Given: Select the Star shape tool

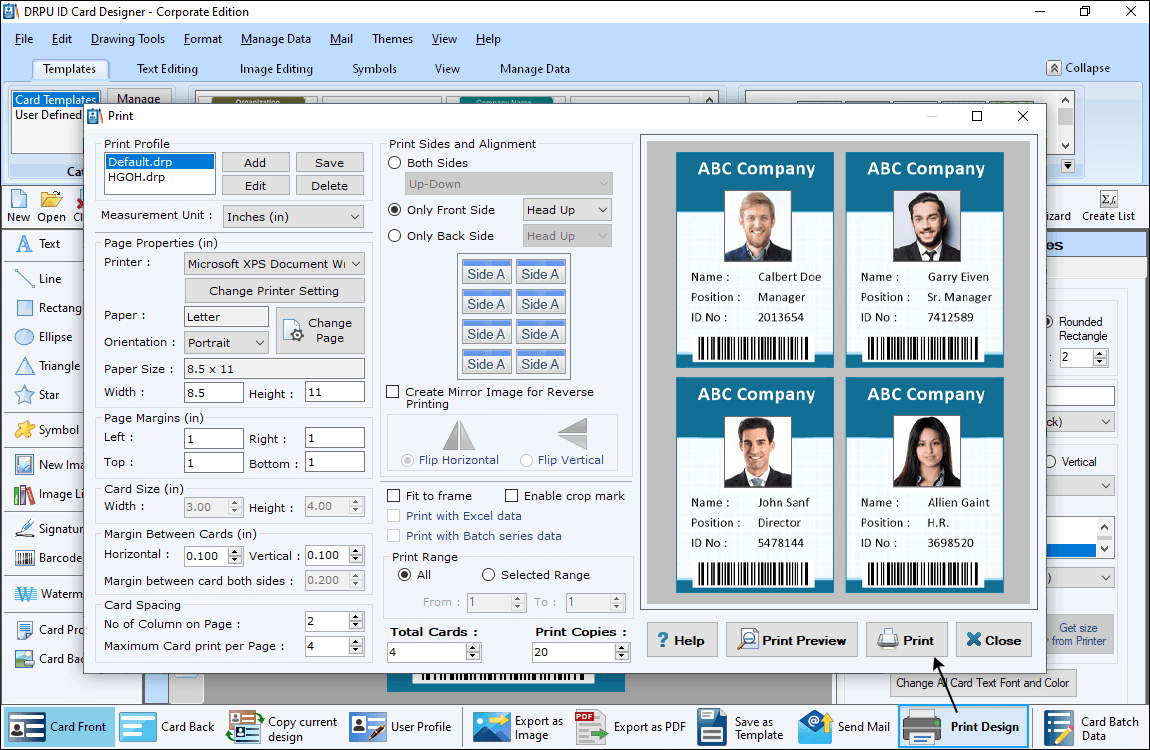Looking at the screenshot, I should pos(37,394).
